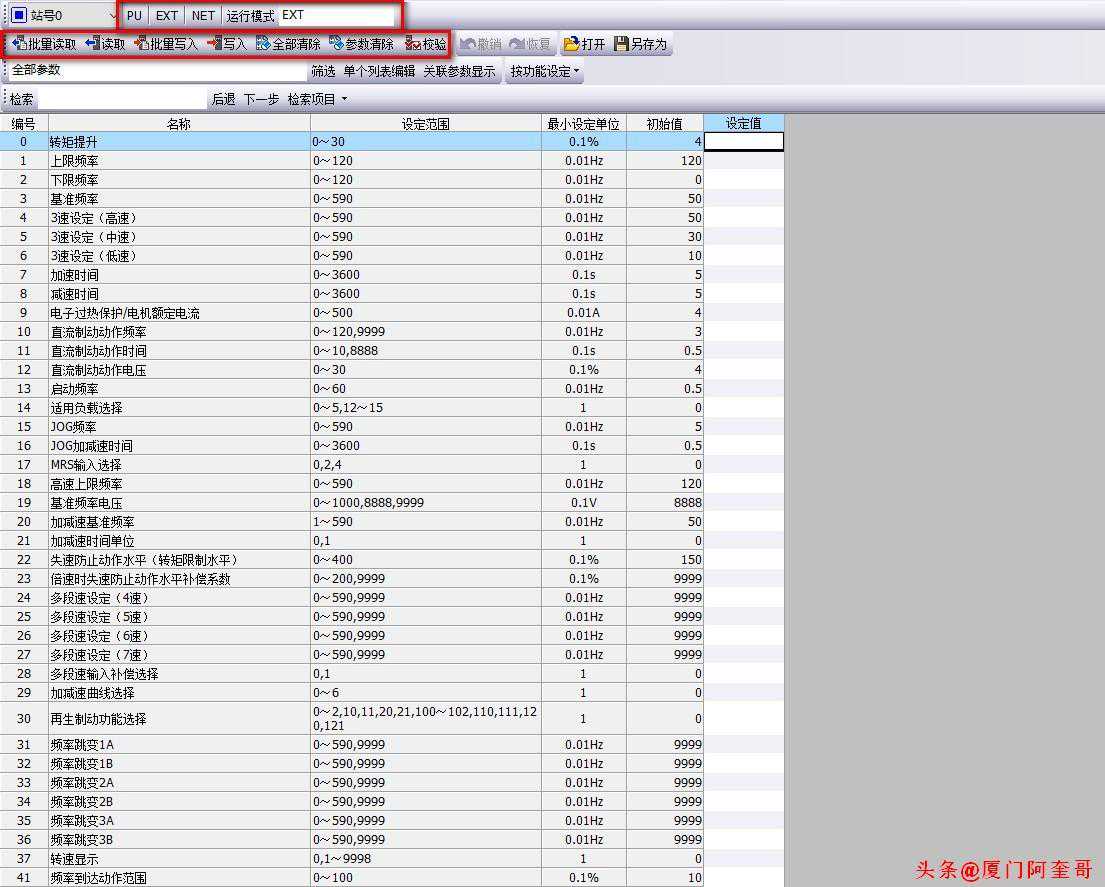Switch to PU operation mode
1105x887 pixels.
click(x=134, y=16)
